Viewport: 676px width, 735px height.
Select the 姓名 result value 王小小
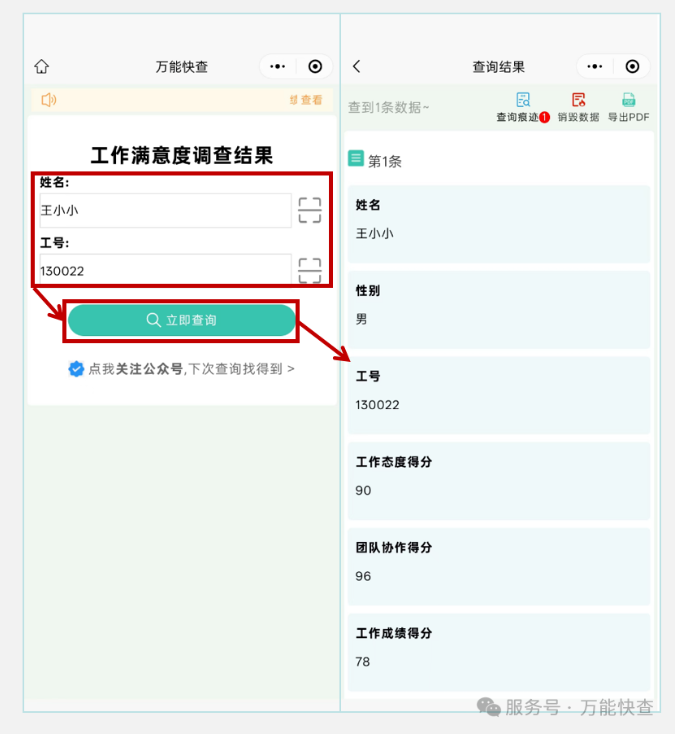375,233
